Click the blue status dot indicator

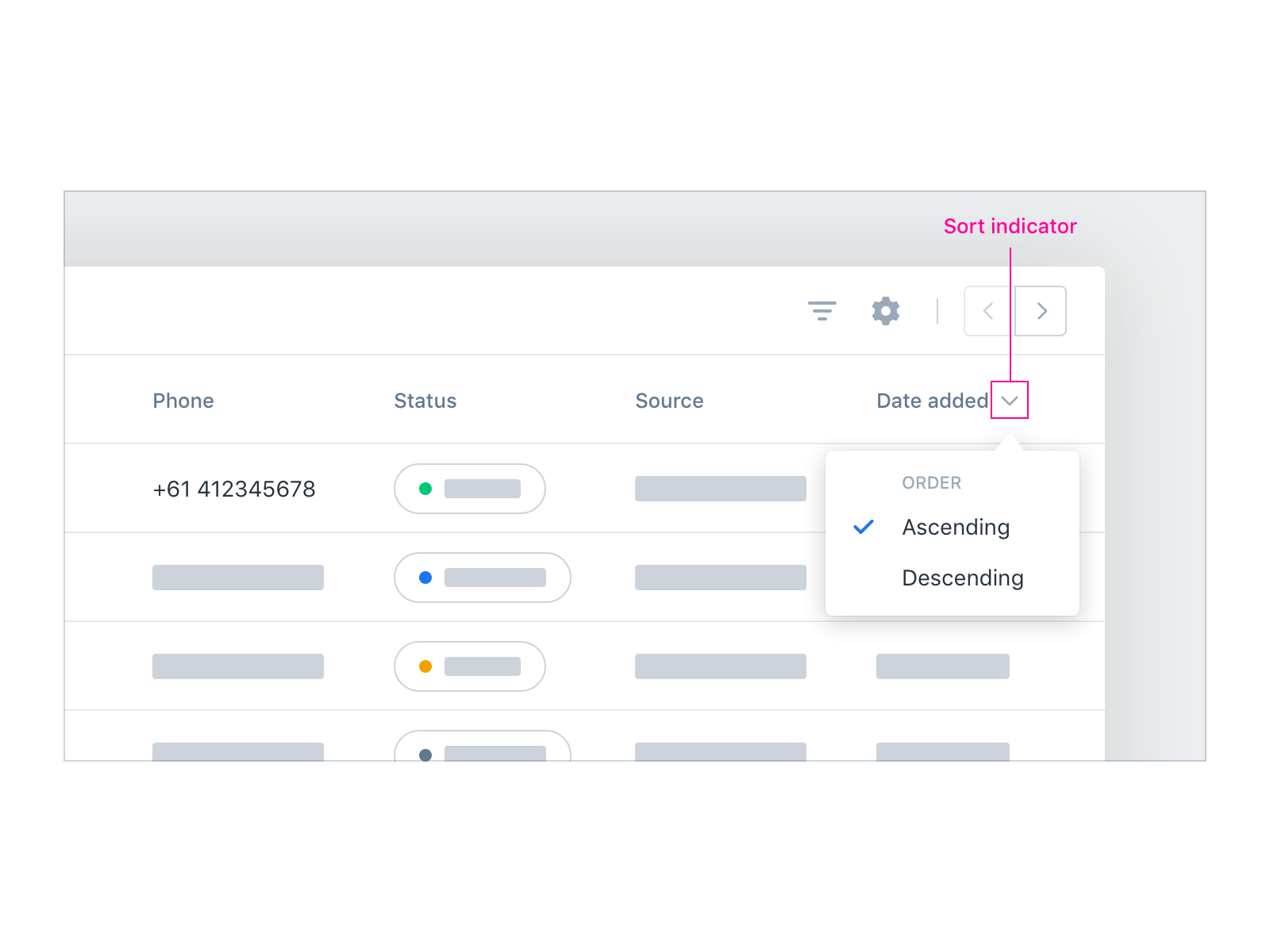(x=427, y=578)
